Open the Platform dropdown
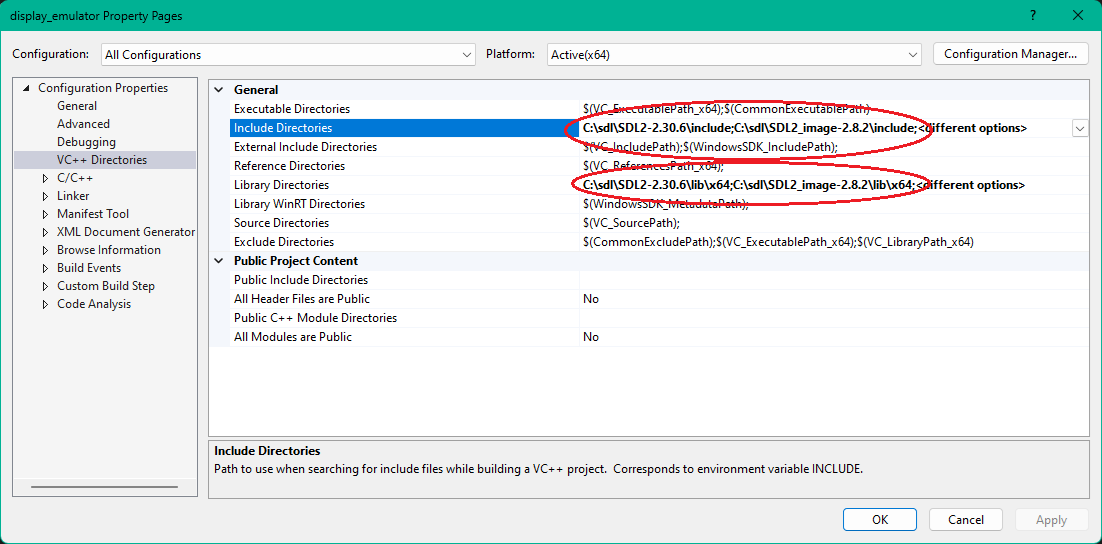This screenshot has height=544, width=1102. point(912,55)
